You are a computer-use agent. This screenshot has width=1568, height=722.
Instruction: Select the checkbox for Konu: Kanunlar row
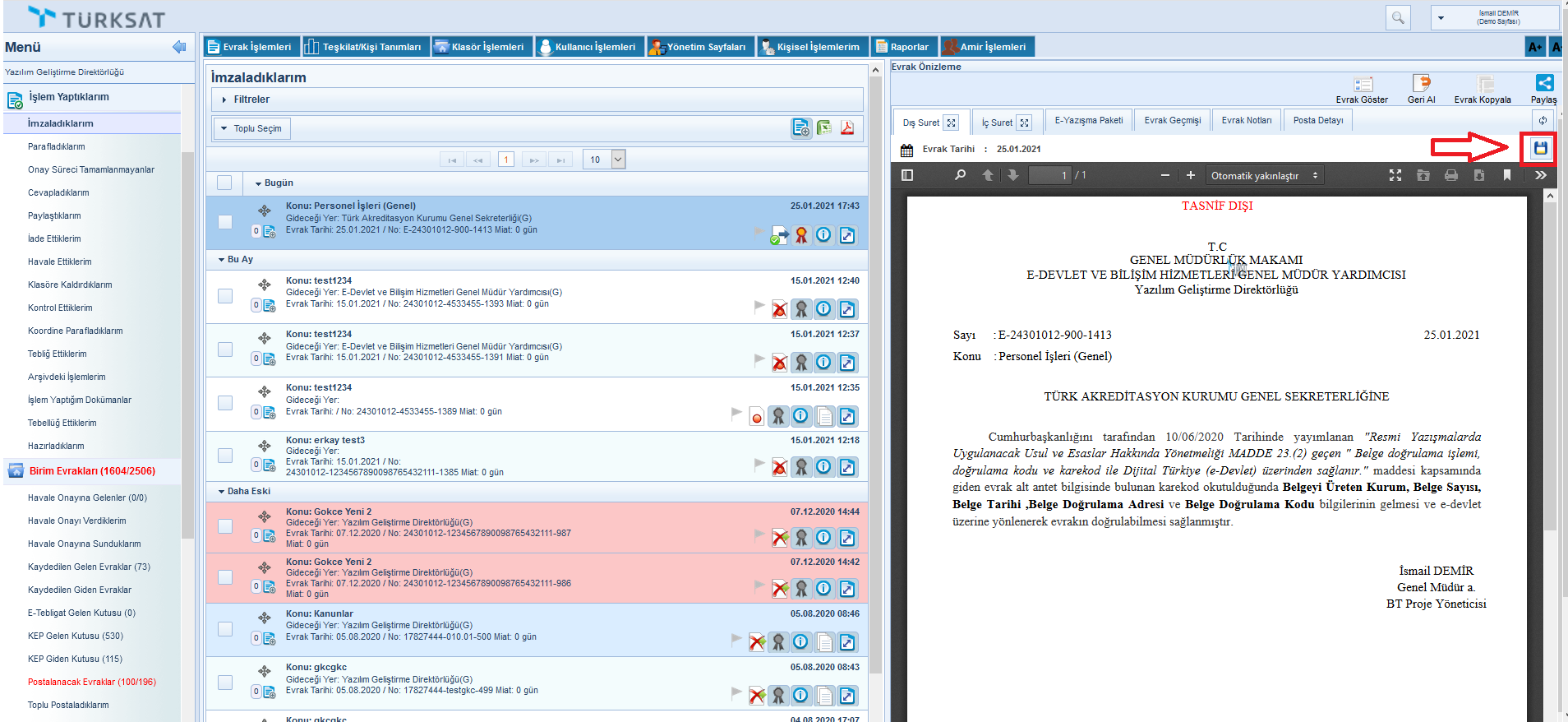click(x=225, y=629)
